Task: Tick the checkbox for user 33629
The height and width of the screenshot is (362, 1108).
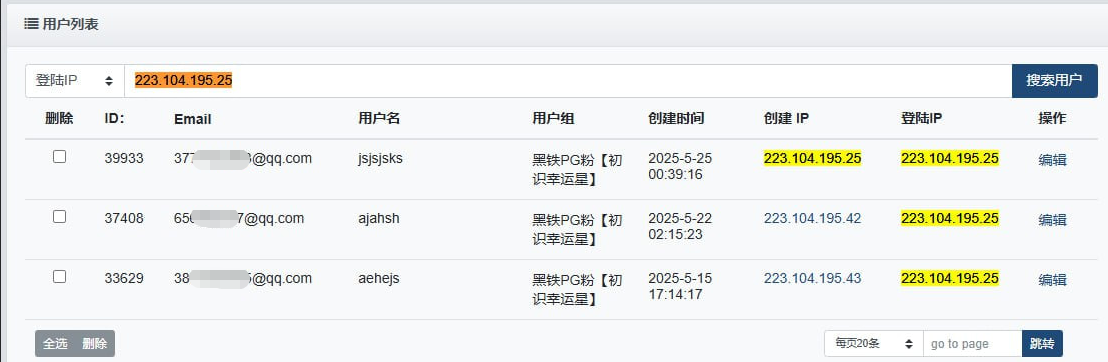Action: pyautogui.click(x=59, y=277)
